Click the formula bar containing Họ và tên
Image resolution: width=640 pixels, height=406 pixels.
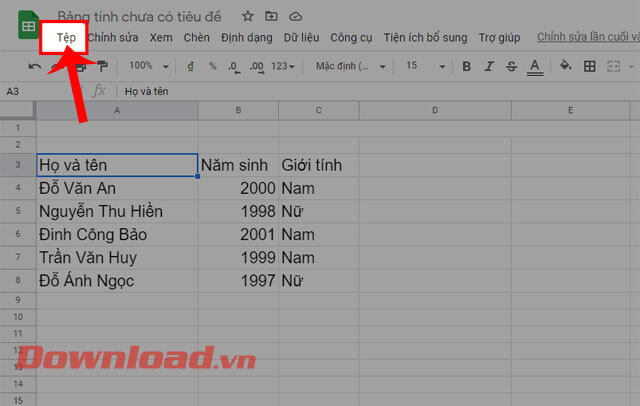click(376, 91)
